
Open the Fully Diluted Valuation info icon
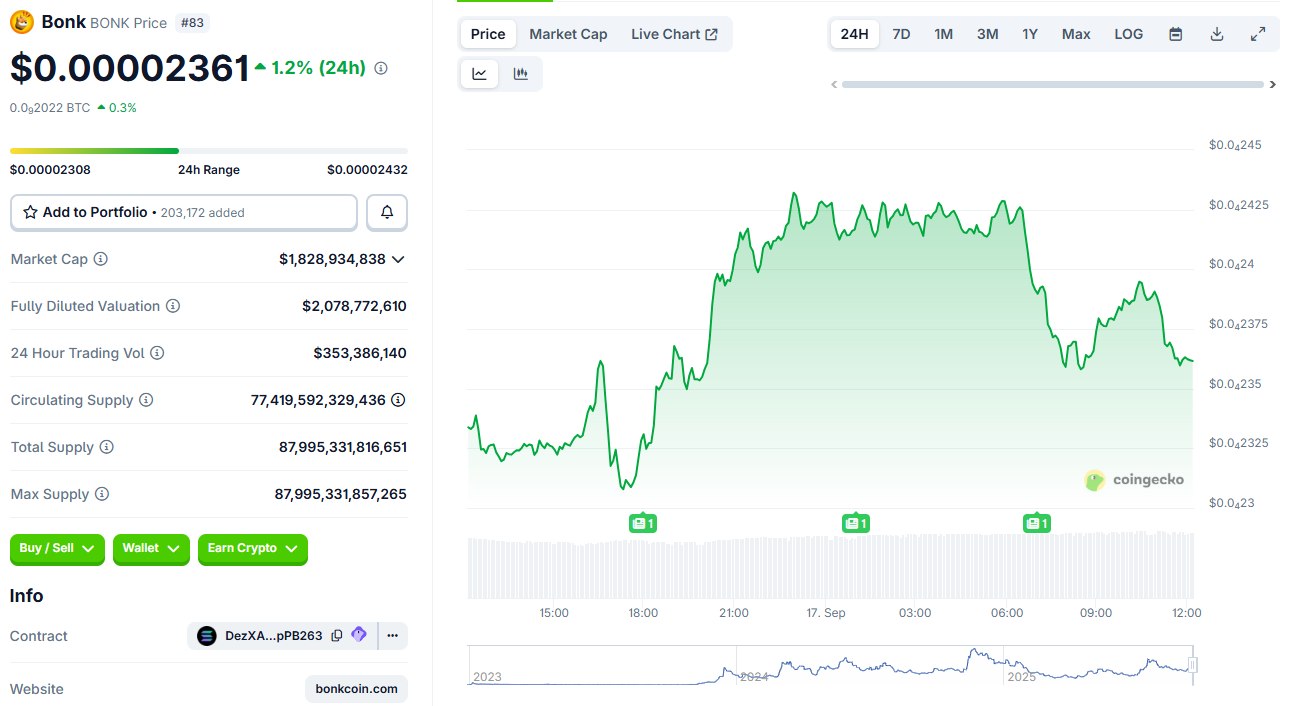pyautogui.click(x=173, y=306)
